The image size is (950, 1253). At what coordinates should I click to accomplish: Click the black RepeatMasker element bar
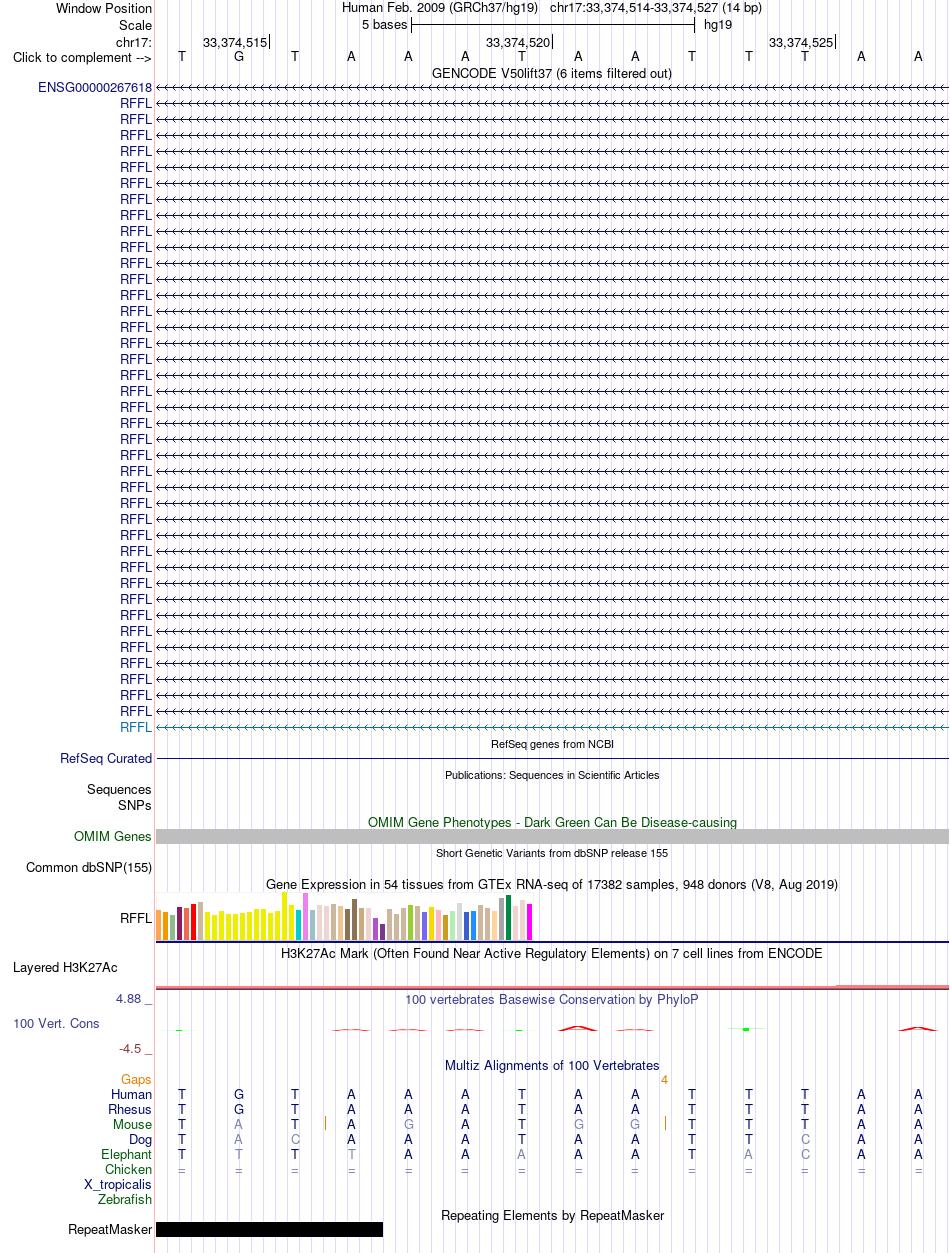click(270, 1230)
